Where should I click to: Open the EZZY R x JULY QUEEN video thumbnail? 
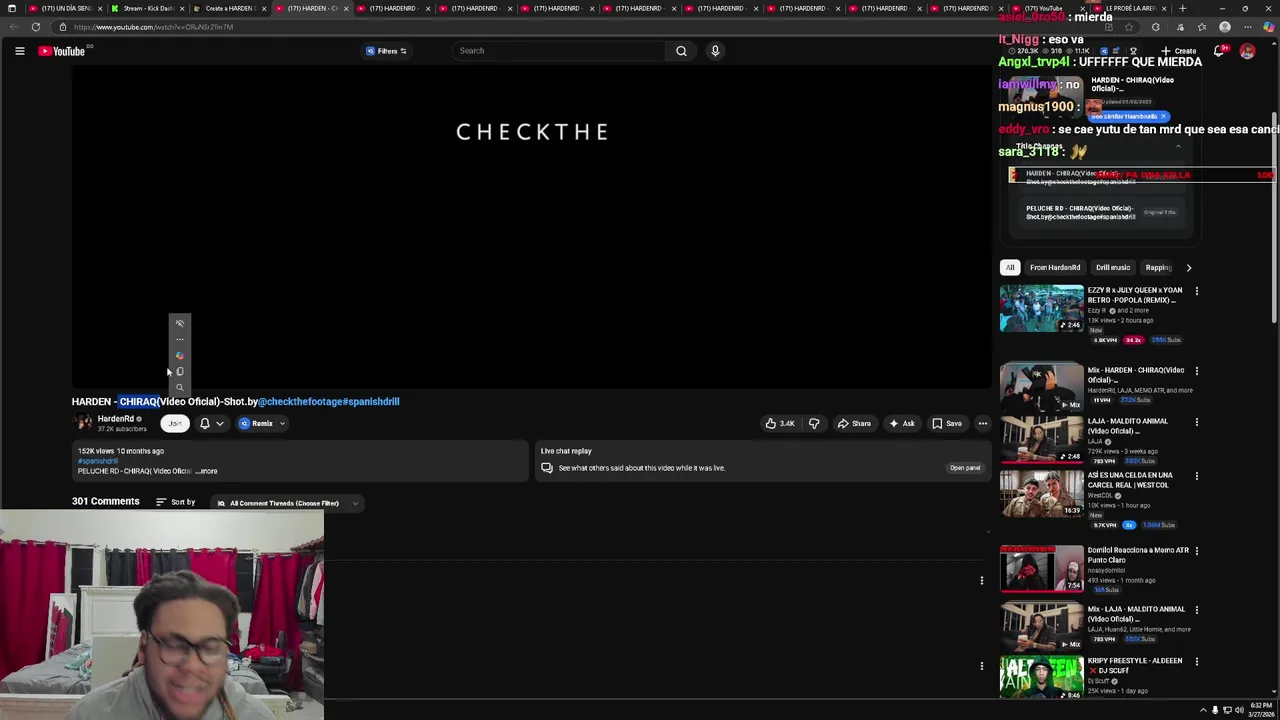click(1041, 309)
